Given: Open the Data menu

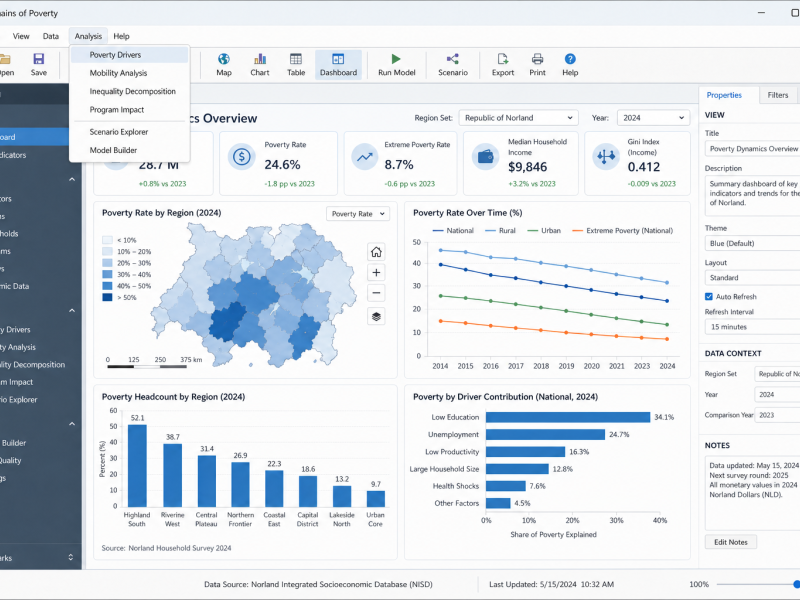Looking at the screenshot, I should click(51, 36).
